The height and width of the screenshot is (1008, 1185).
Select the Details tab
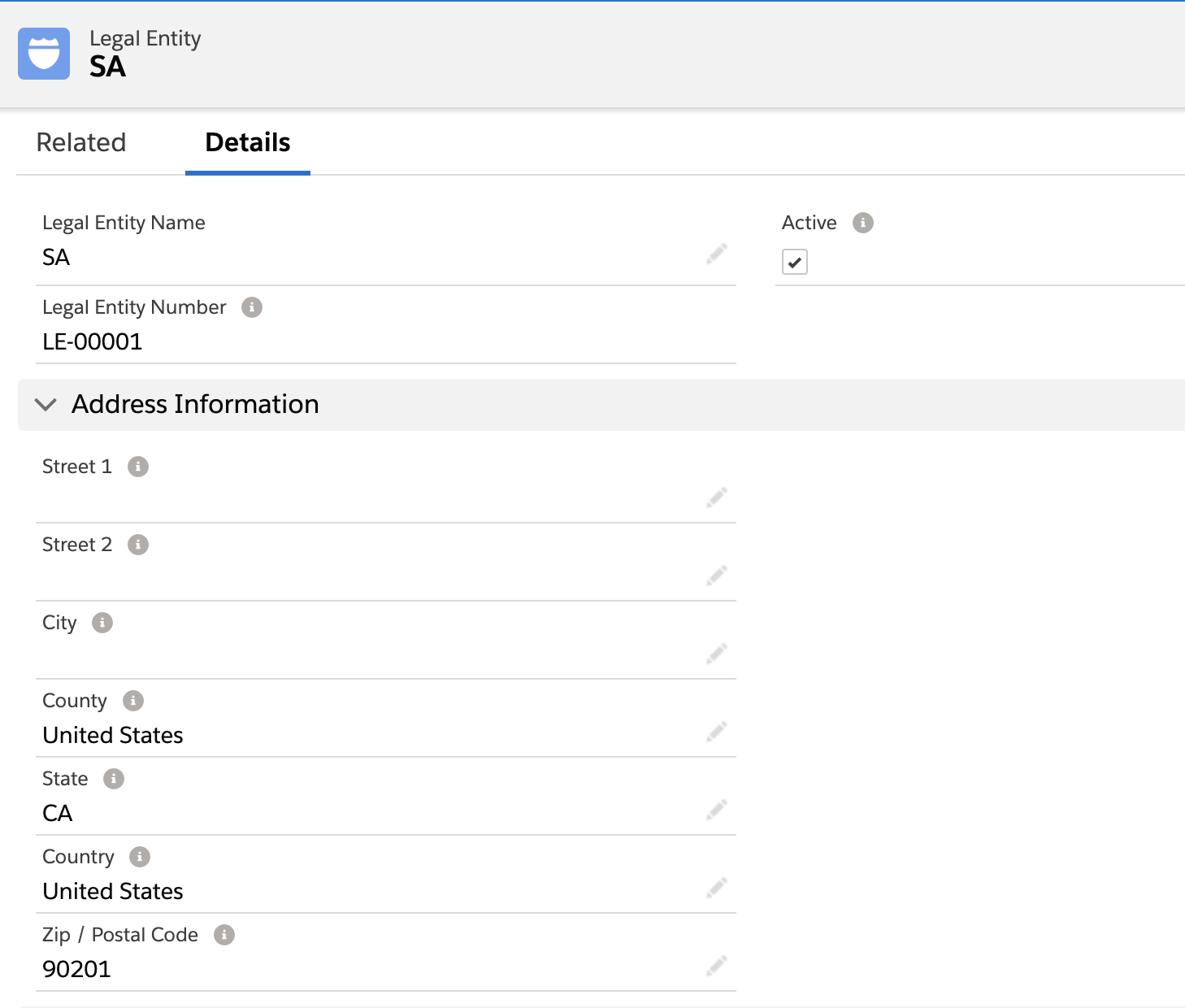248,142
